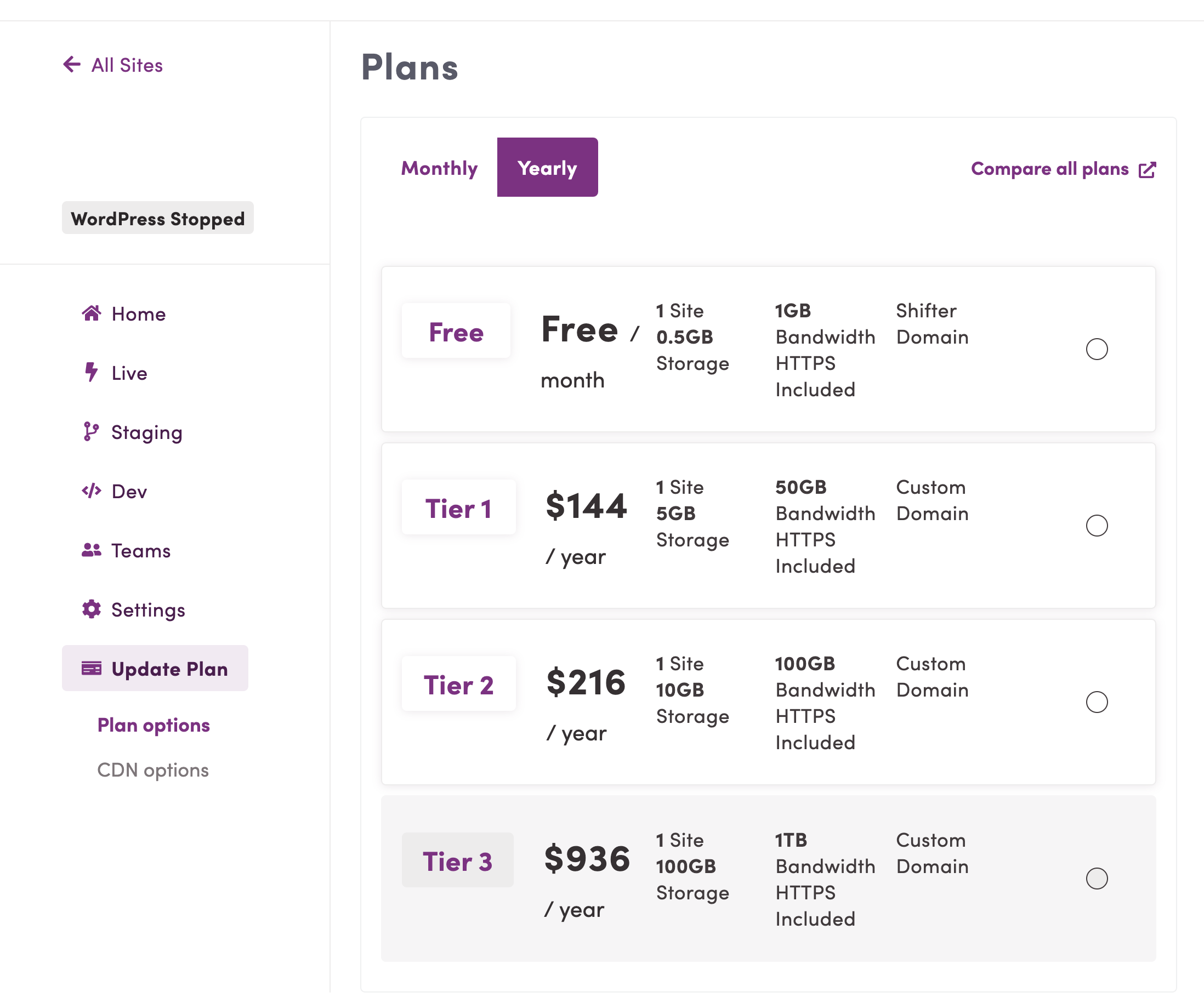Open Plan options submenu item
Viewport: 1204px width, 998px height.
tap(154, 725)
